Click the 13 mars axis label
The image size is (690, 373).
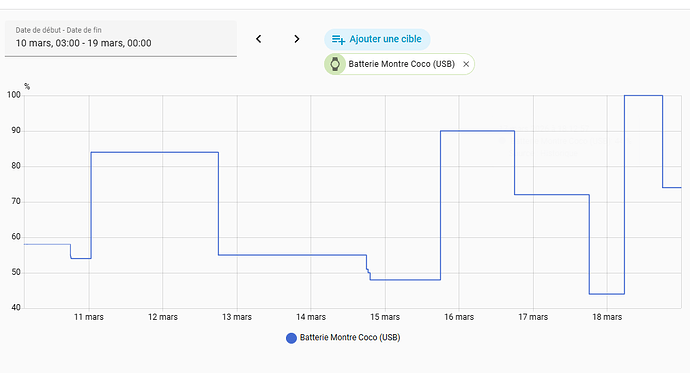tap(237, 317)
